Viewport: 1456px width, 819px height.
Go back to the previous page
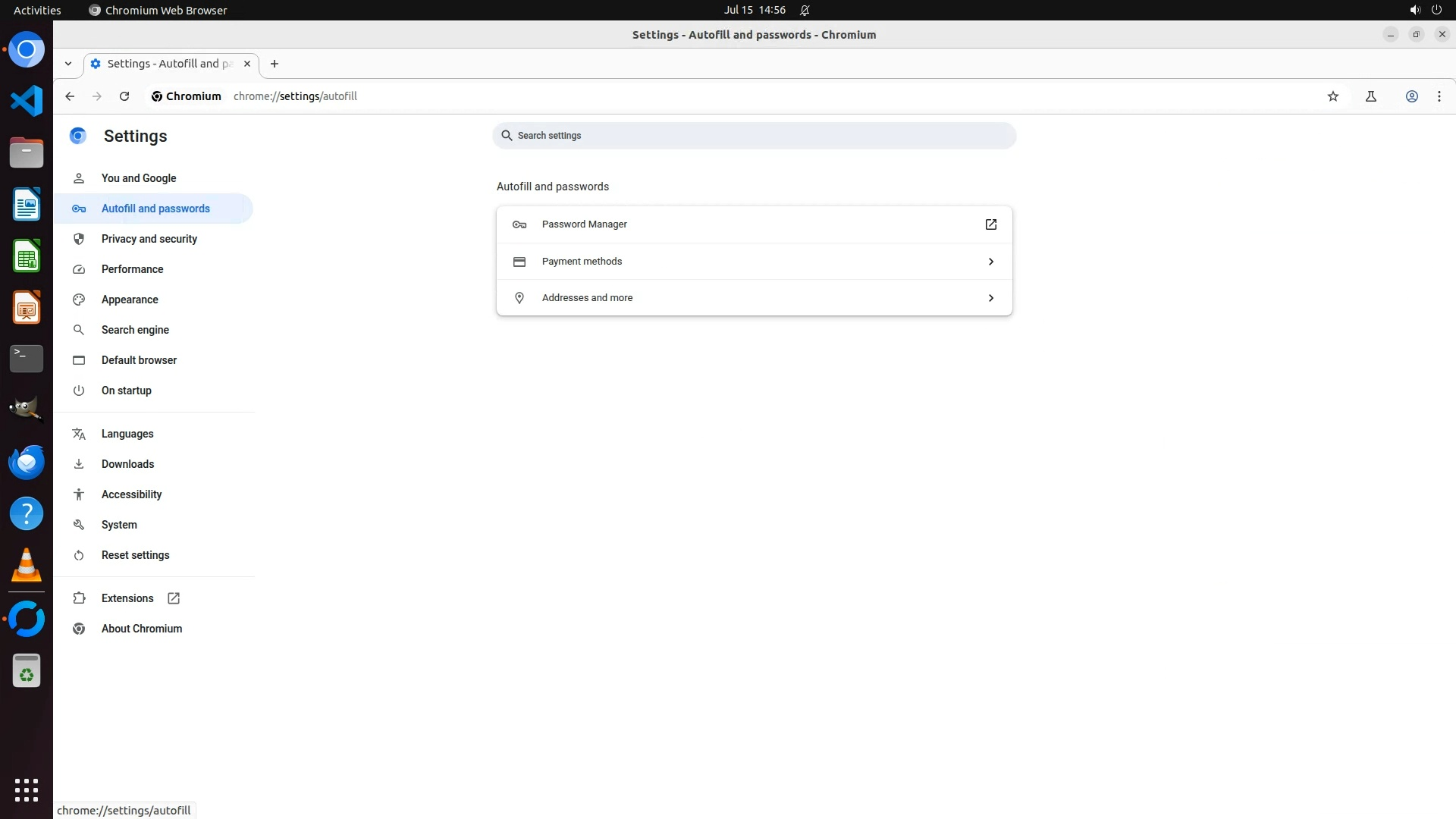click(x=70, y=96)
